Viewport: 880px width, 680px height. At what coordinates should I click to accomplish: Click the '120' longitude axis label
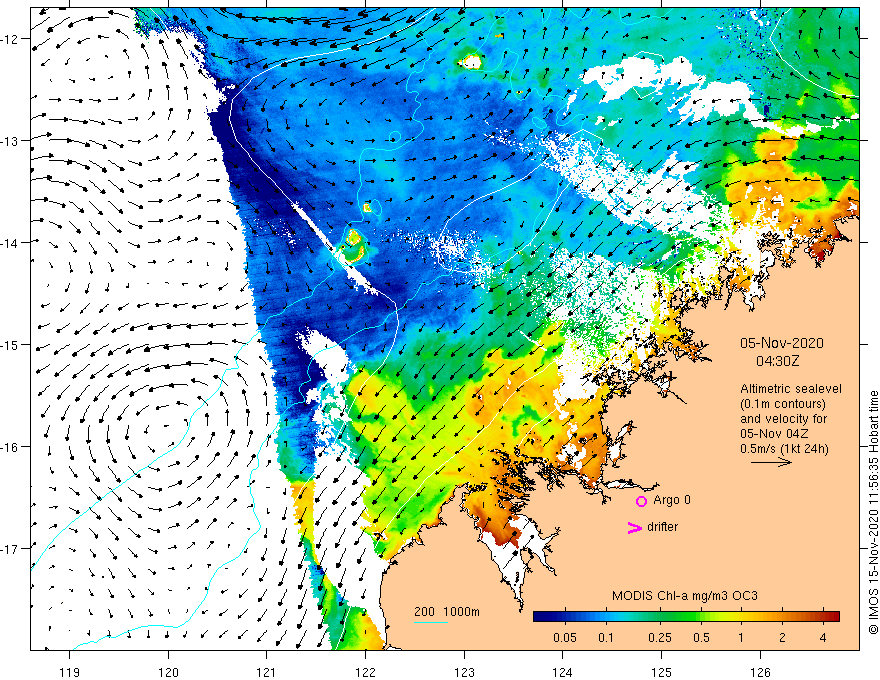click(x=168, y=672)
